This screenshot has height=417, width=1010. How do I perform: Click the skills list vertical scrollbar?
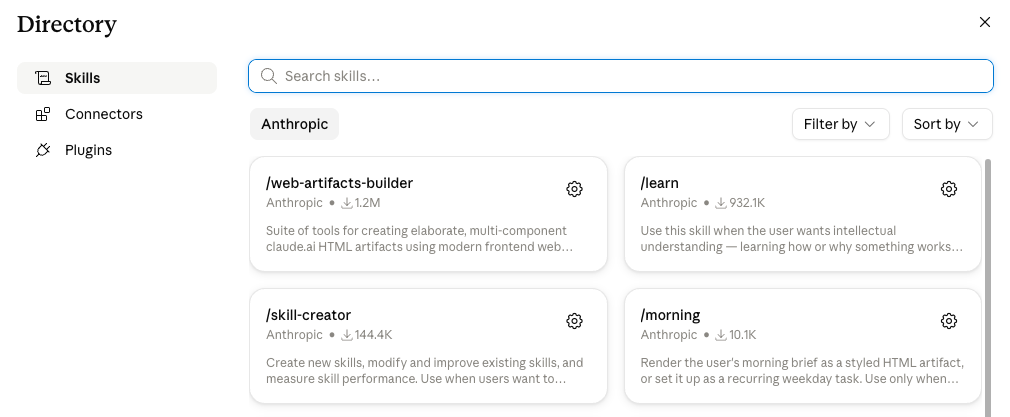[x=989, y=287]
